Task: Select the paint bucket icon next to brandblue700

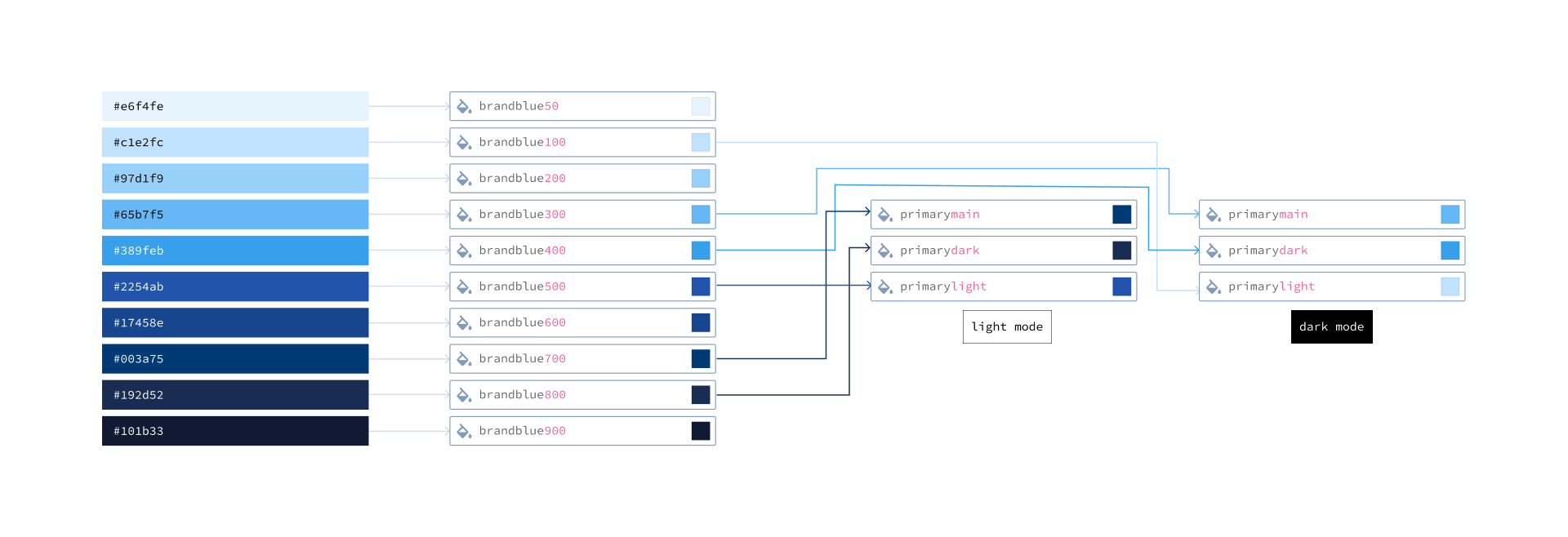Action: tap(464, 359)
